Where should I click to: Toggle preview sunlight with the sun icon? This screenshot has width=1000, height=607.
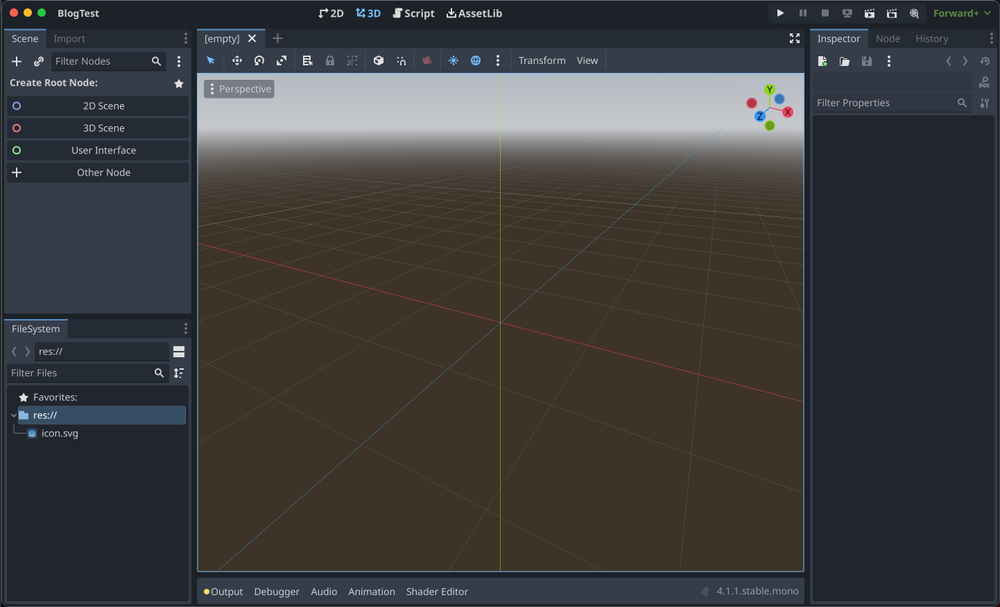pos(452,61)
